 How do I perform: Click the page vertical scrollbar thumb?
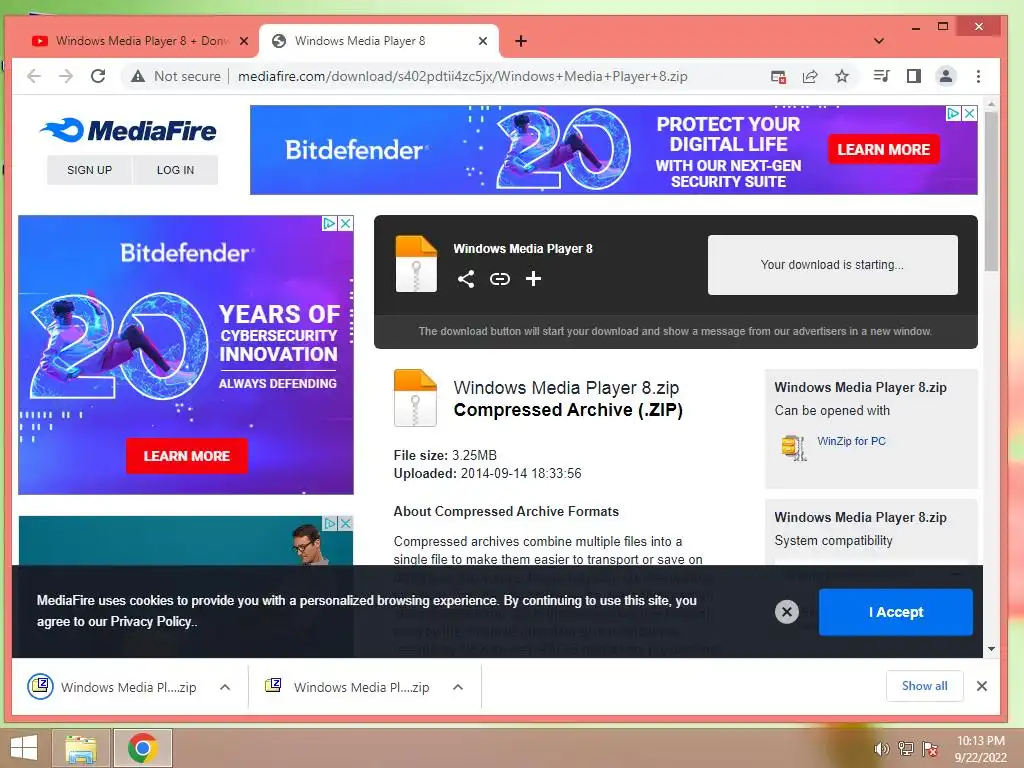[x=991, y=191]
